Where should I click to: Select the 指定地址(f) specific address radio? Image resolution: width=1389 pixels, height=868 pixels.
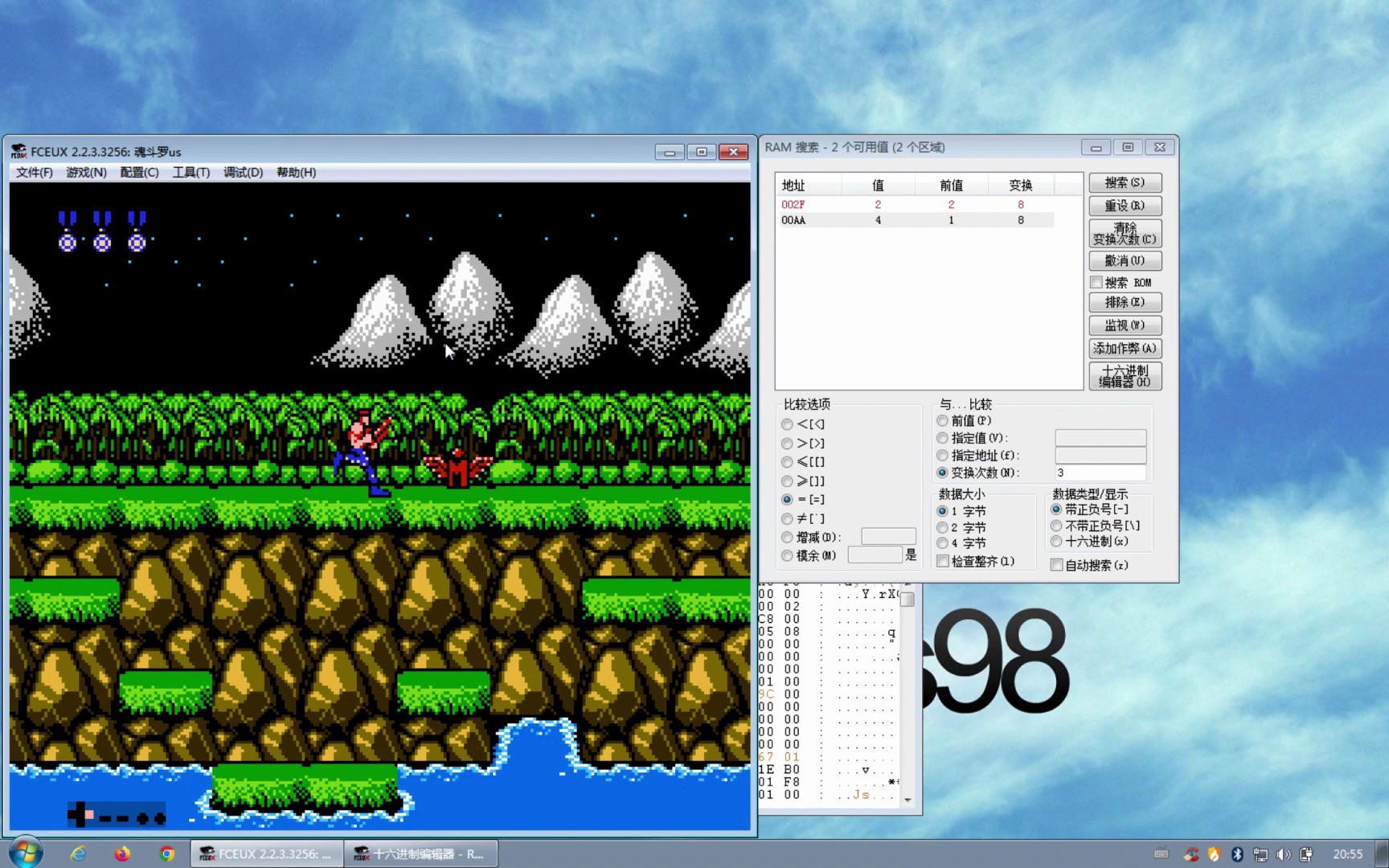pyautogui.click(x=942, y=456)
